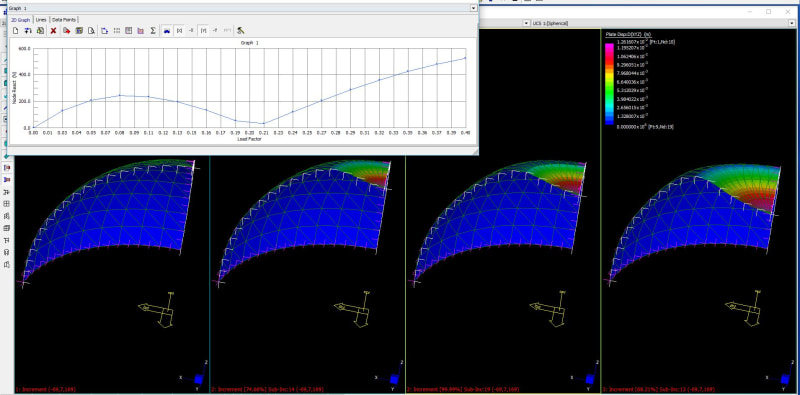Screen dimensions: 800x395
Task: Click the page with magnifier preview icon
Action: [x=91, y=31]
